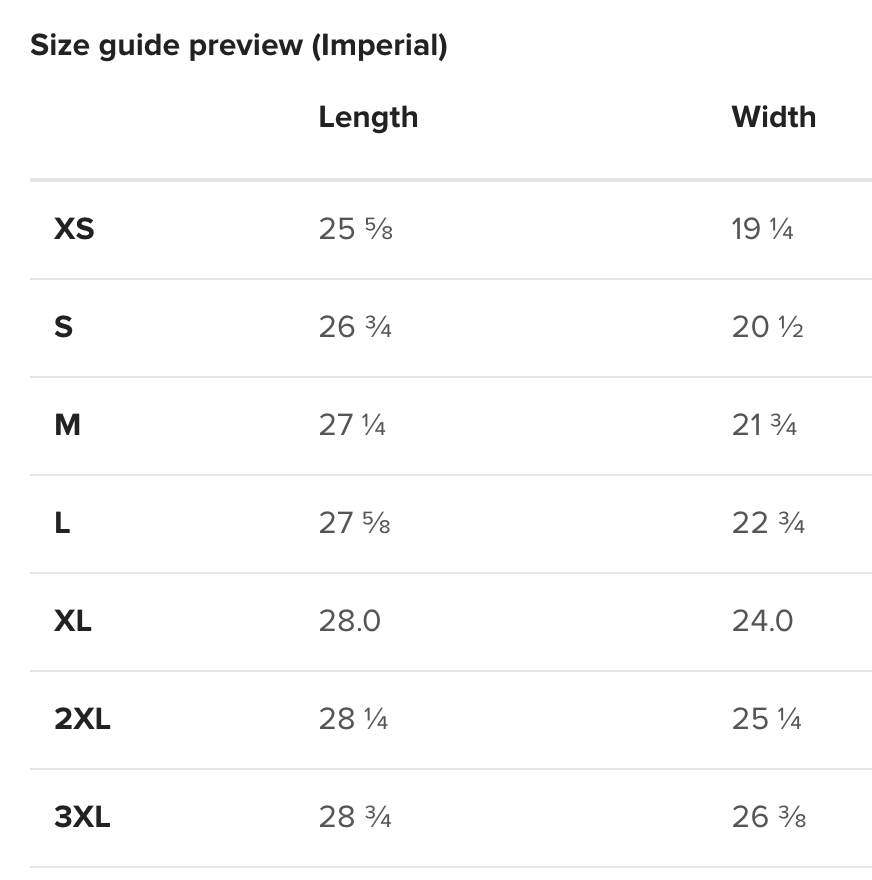Choose the 3XL size row label
This screenshot has height=880, width=872.
click(82, 817)
